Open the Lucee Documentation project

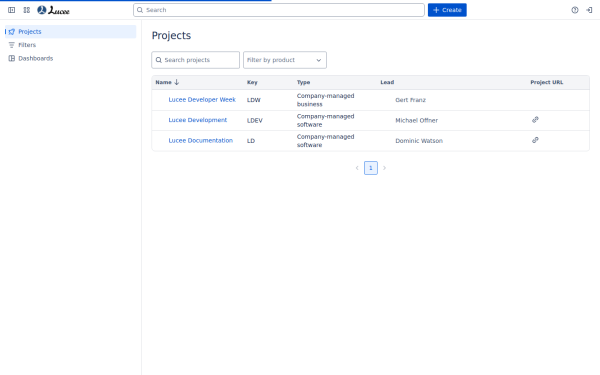[201, 140]
